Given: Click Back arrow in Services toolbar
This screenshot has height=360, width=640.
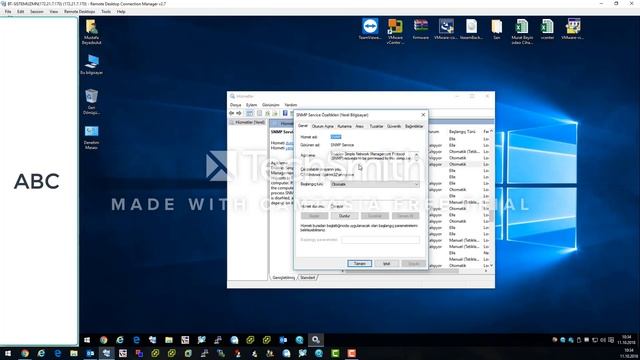Looking at the screenshot, I should (231, 113).
